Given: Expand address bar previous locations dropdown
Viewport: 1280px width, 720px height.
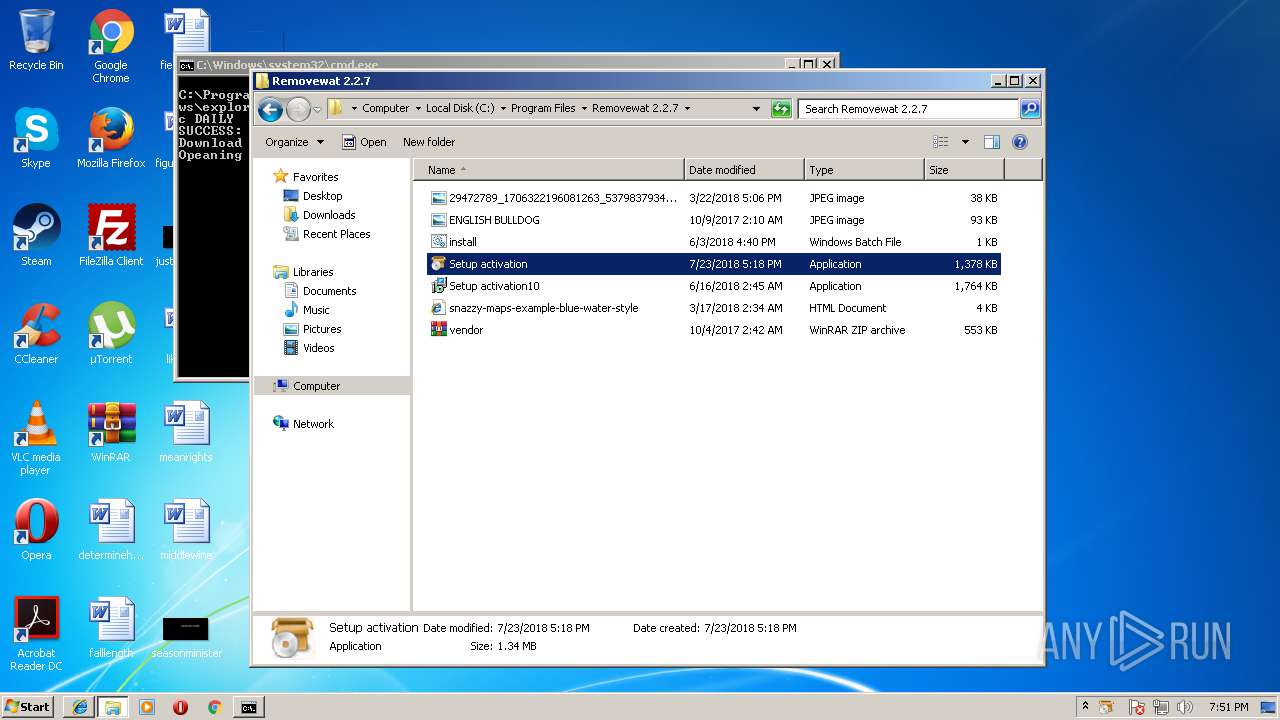Looking at the screenshot, I should pos(756,109).
